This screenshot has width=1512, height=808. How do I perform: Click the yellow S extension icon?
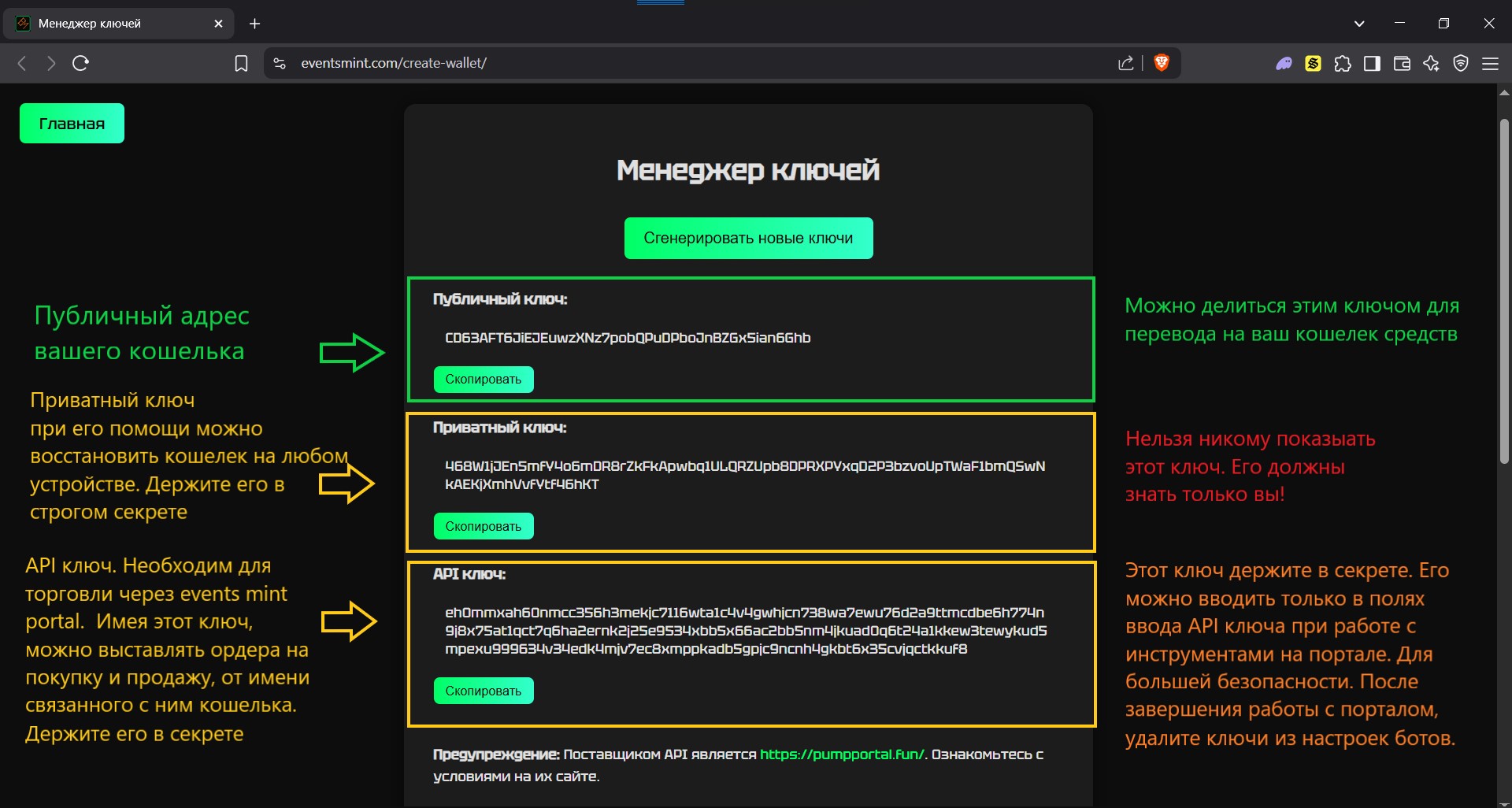(x=1313, y=64)
